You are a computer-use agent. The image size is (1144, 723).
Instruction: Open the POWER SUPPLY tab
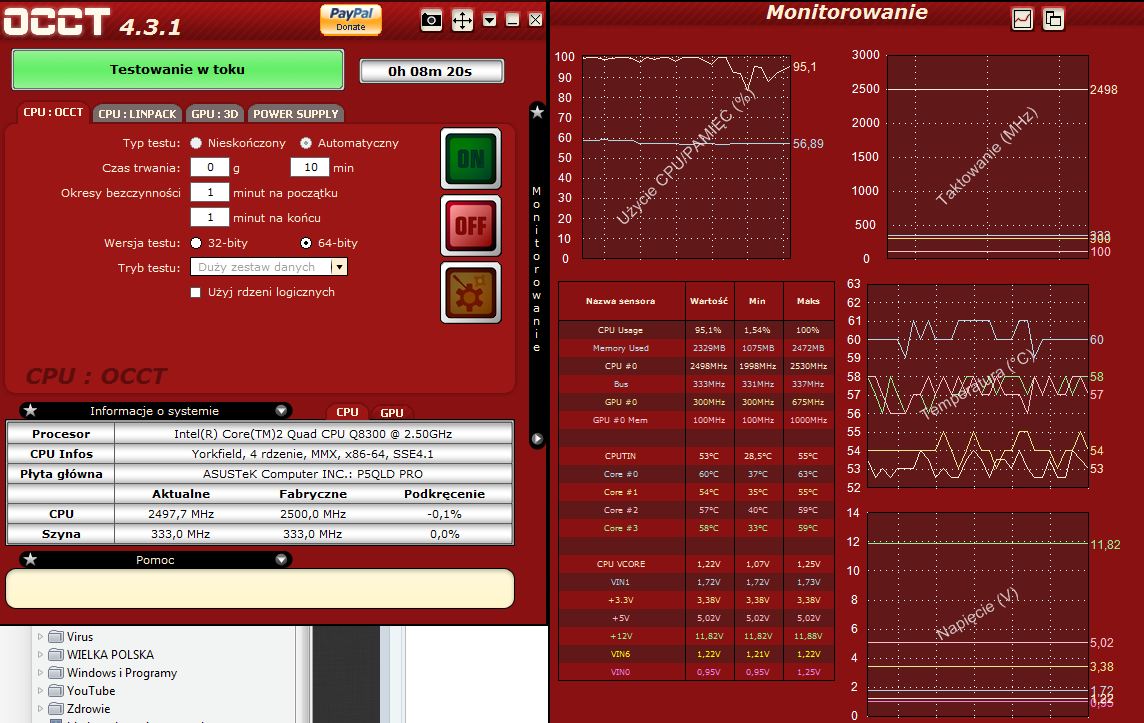point(295,114)
